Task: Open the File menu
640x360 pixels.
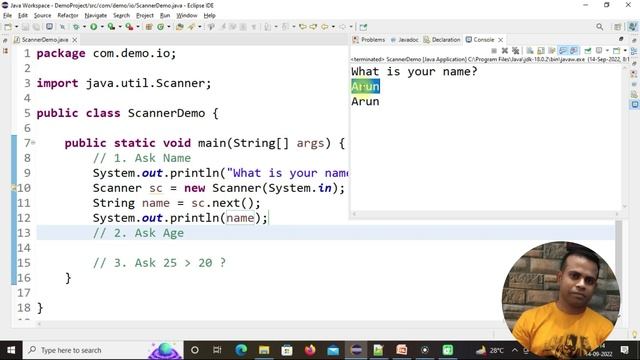Action: pos(7,16)
